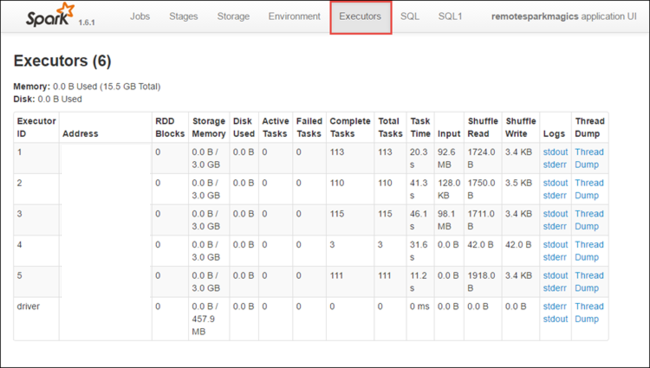The width and height of the screenshot is (650, 368).
Task: View Thread Dump for executor 4
Action: [x=589, y=251]
